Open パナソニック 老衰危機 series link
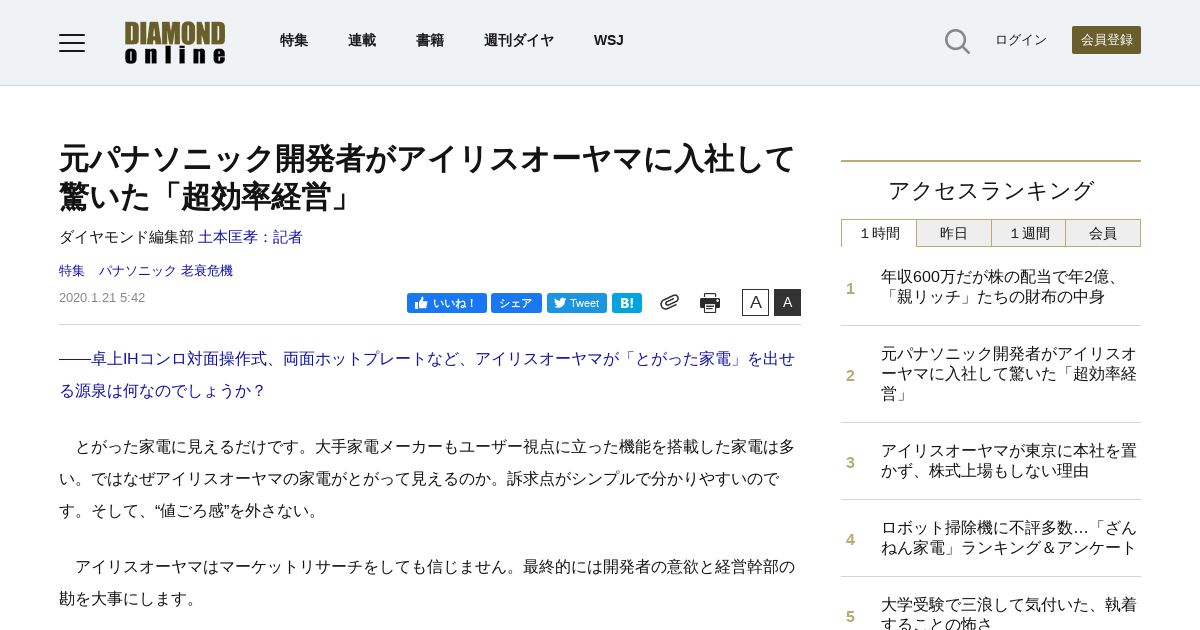 click(x=166, y=270)
